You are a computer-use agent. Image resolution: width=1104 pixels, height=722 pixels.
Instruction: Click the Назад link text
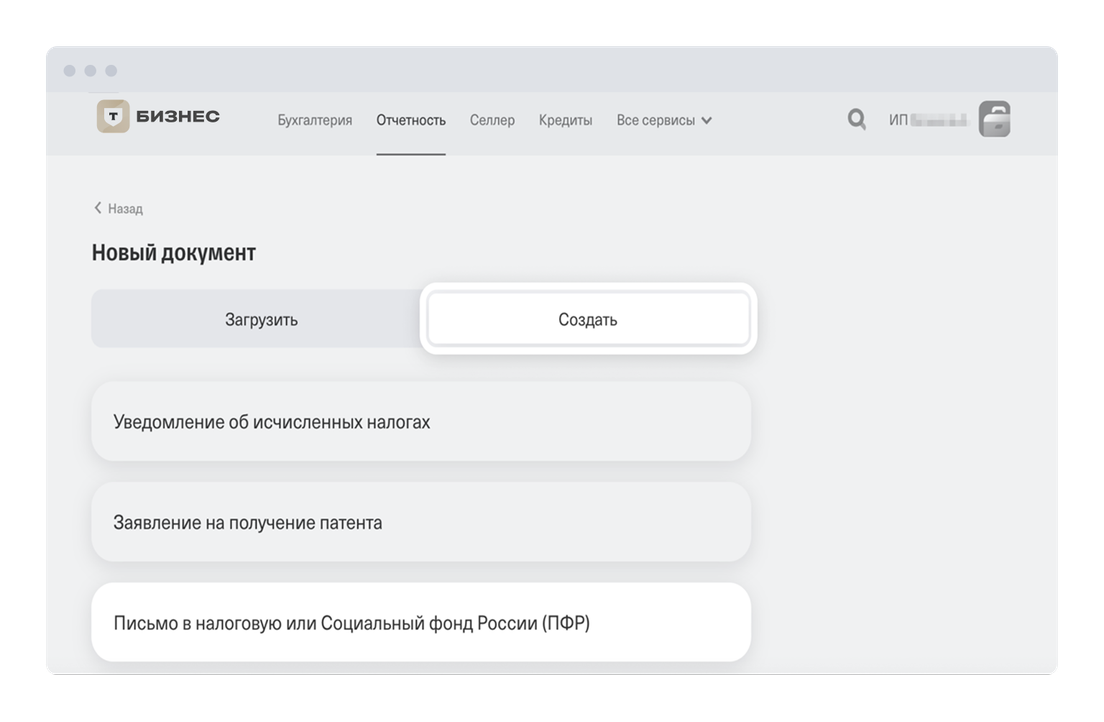tap(125, 209)
